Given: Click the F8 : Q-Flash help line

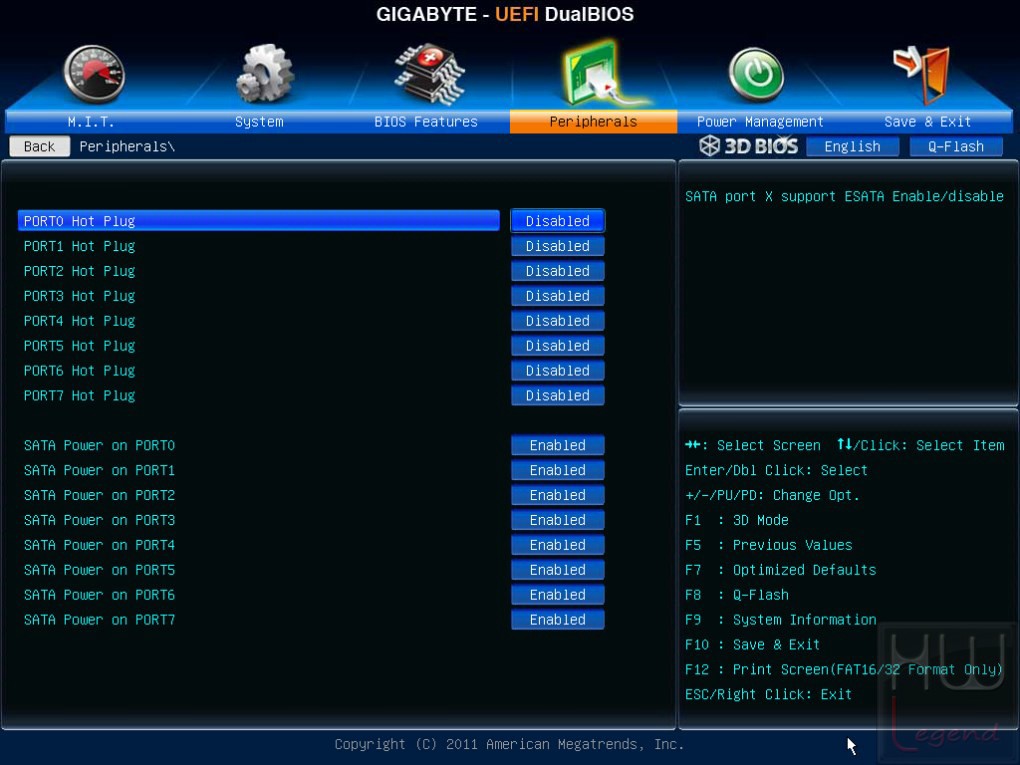Looking at the screenshot, I should pos(737,595).
